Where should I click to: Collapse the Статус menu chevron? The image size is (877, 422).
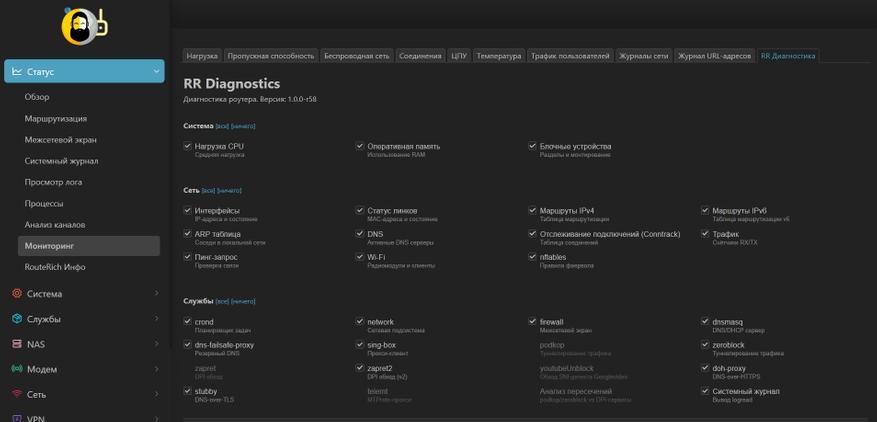[156, 72]
